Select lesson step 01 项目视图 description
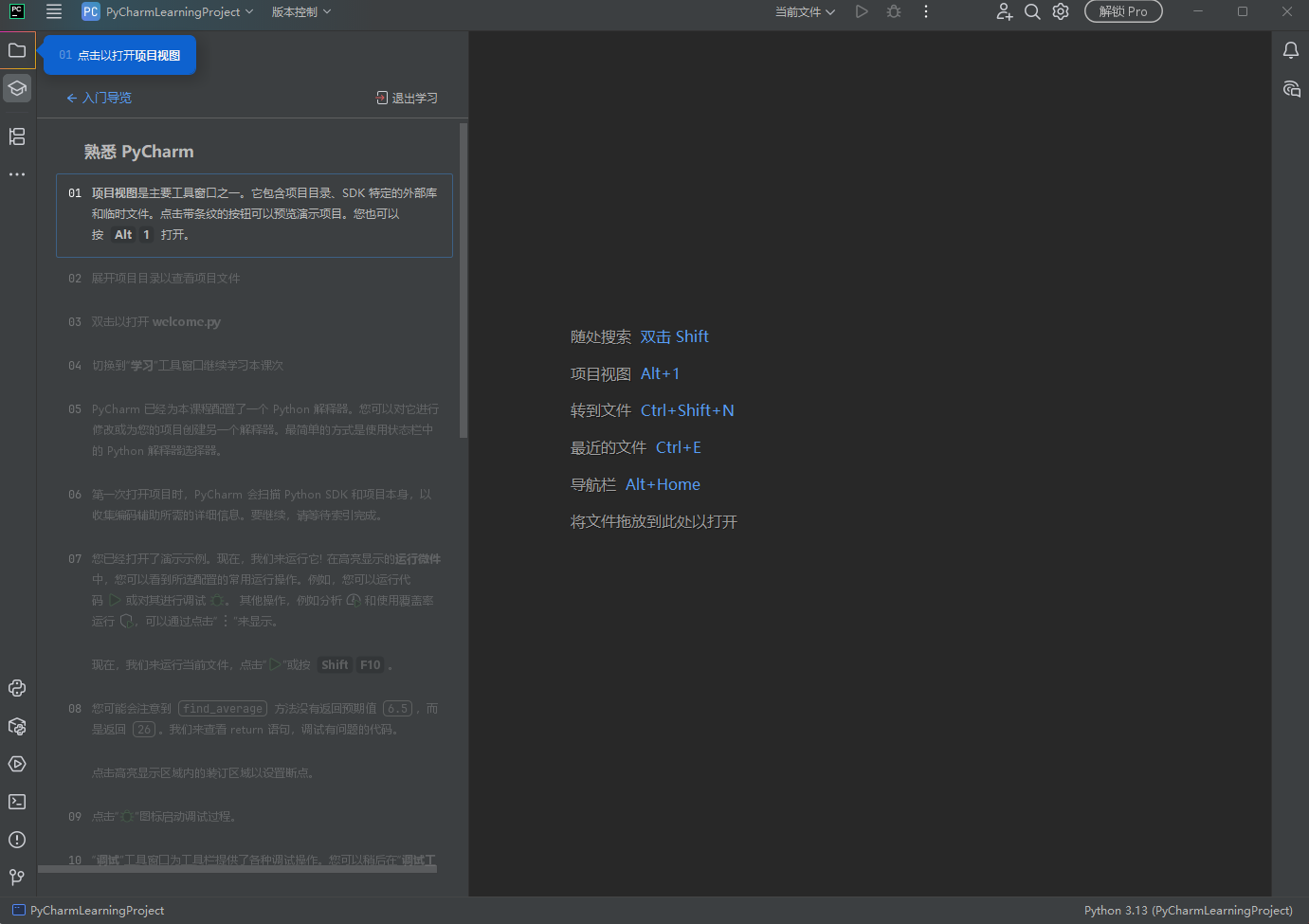The height and width of the screenshot is (924, 1309). click(x=254, y=214)
